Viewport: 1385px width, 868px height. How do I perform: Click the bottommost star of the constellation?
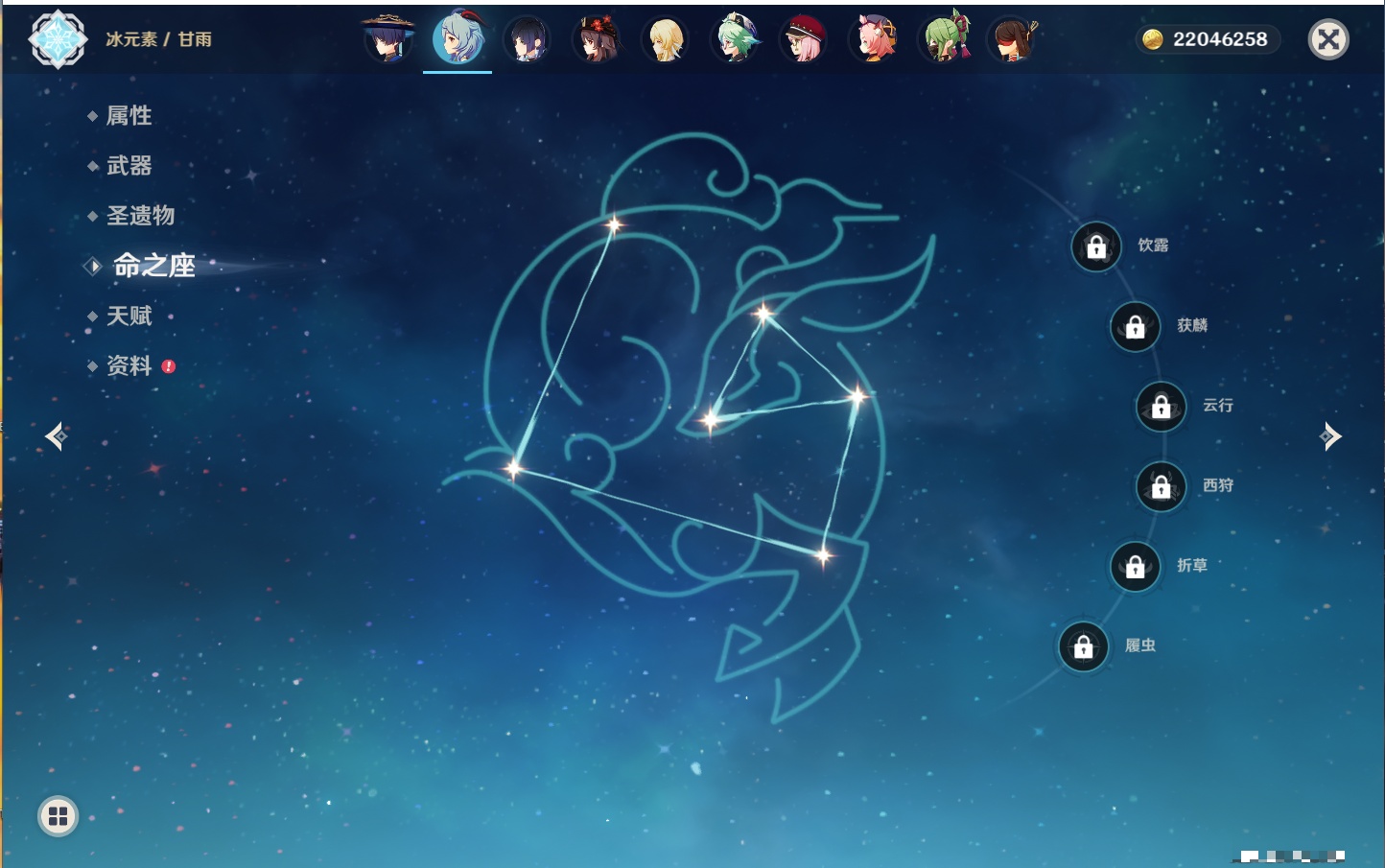pos(823,555)
